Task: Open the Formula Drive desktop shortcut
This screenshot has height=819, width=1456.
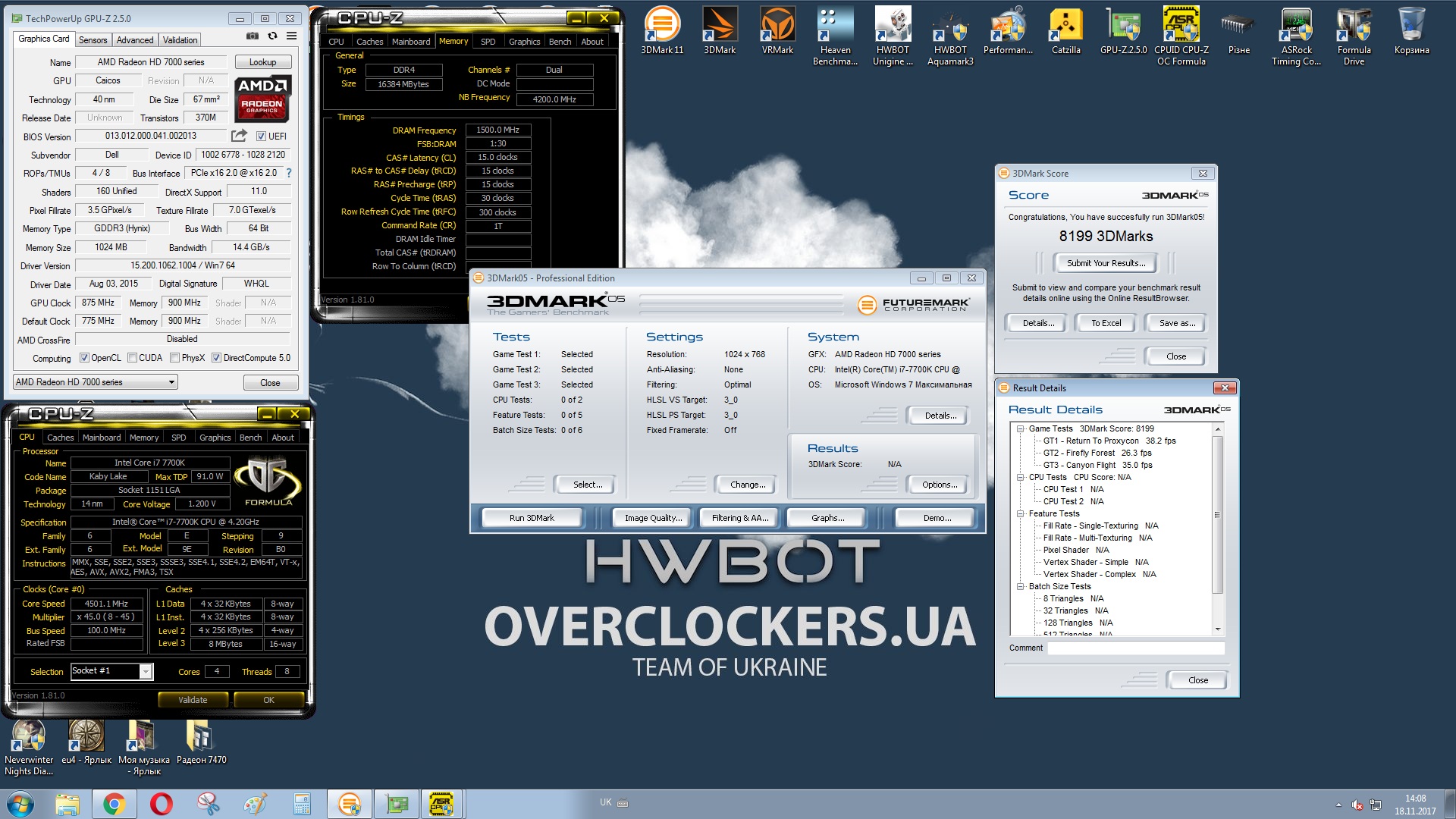Action: (x=1354, y=36)
